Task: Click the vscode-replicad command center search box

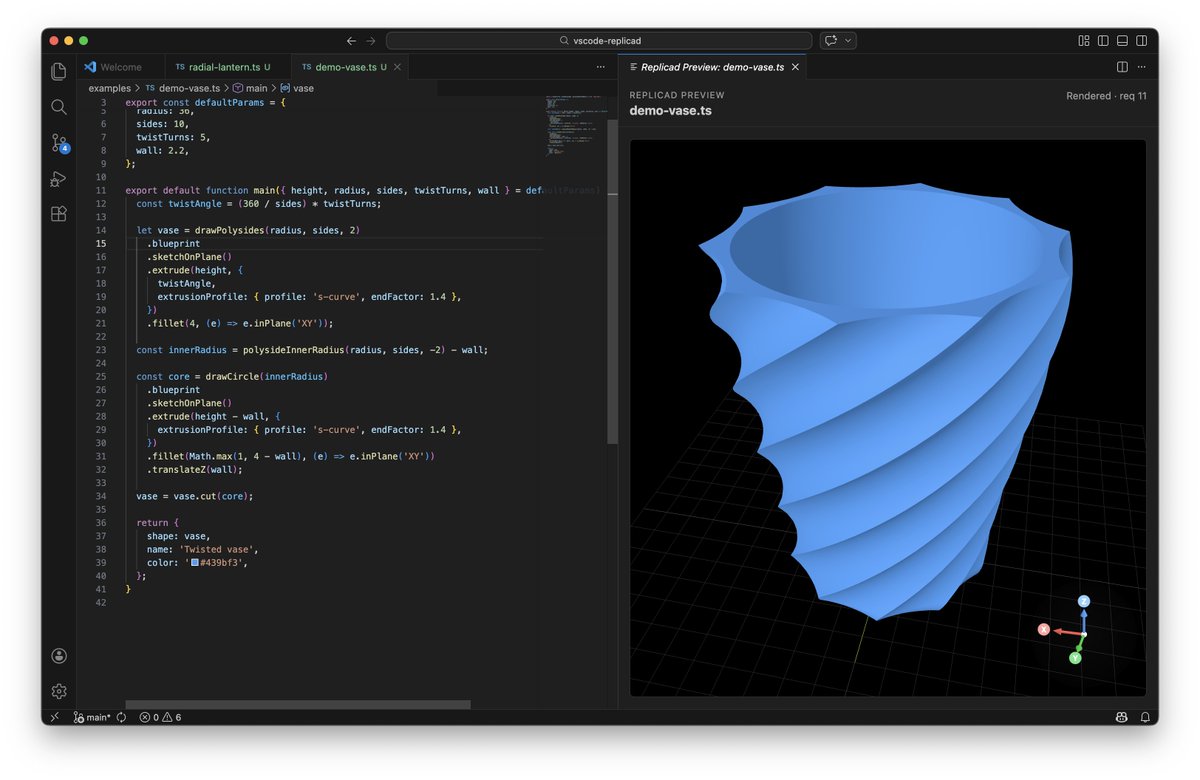Action: 599,41
